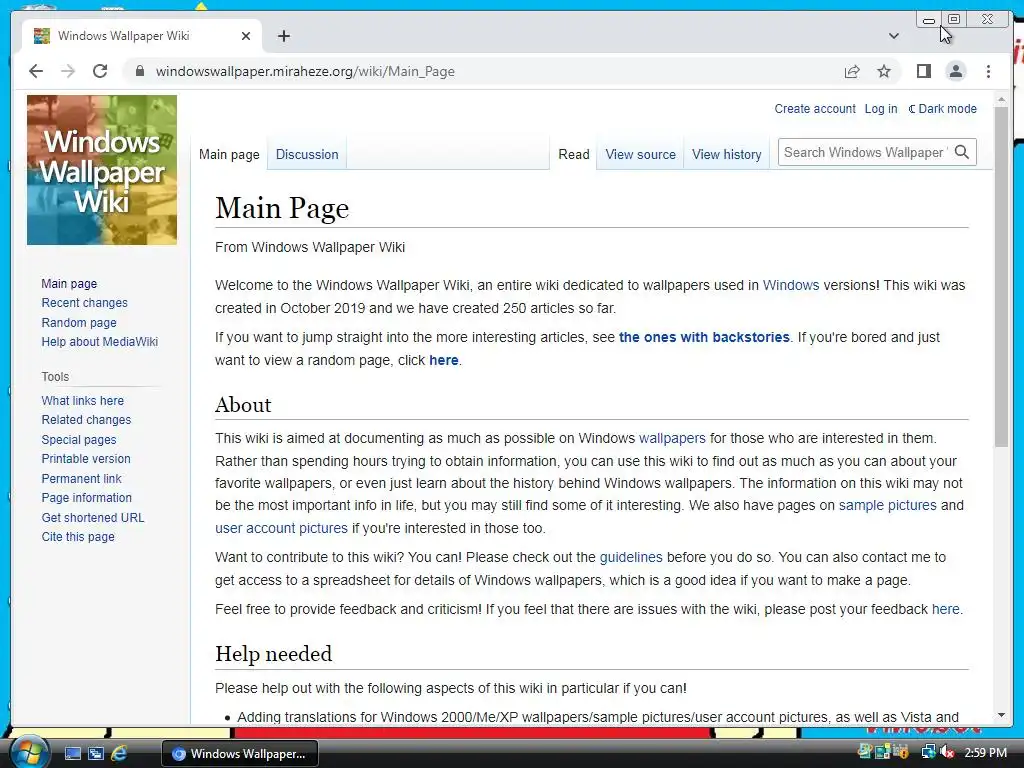Reload the page with the refresh icon
The height and width of the screenshot is (768, 1024).
[x=100, y=71]
